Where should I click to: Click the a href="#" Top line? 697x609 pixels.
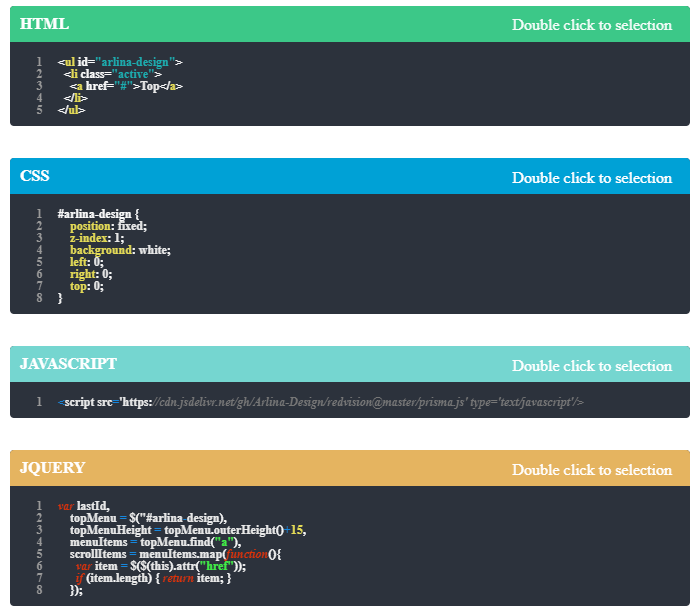(x=126, y=86)
